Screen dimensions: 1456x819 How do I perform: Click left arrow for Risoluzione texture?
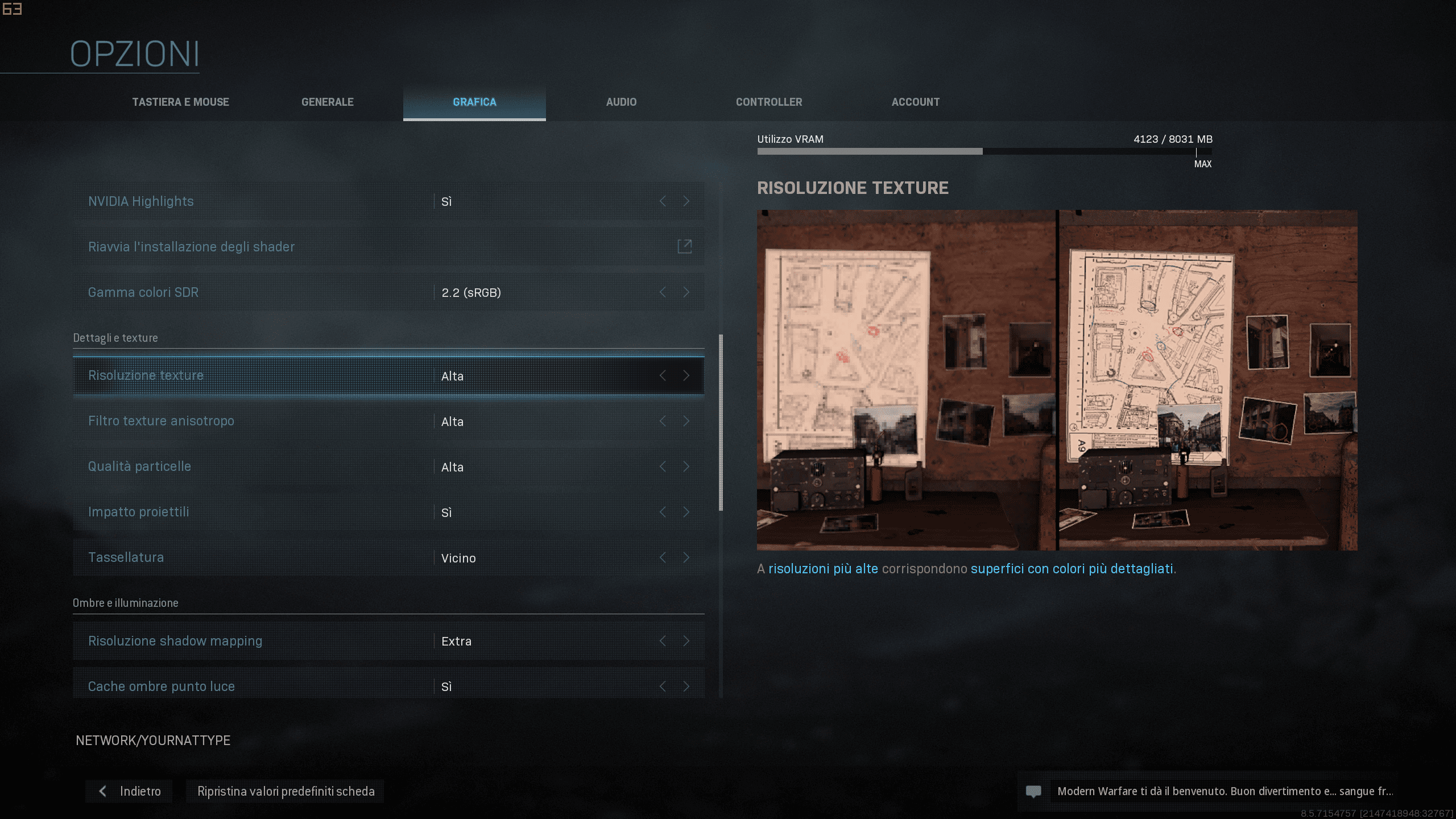pos(663,375)
